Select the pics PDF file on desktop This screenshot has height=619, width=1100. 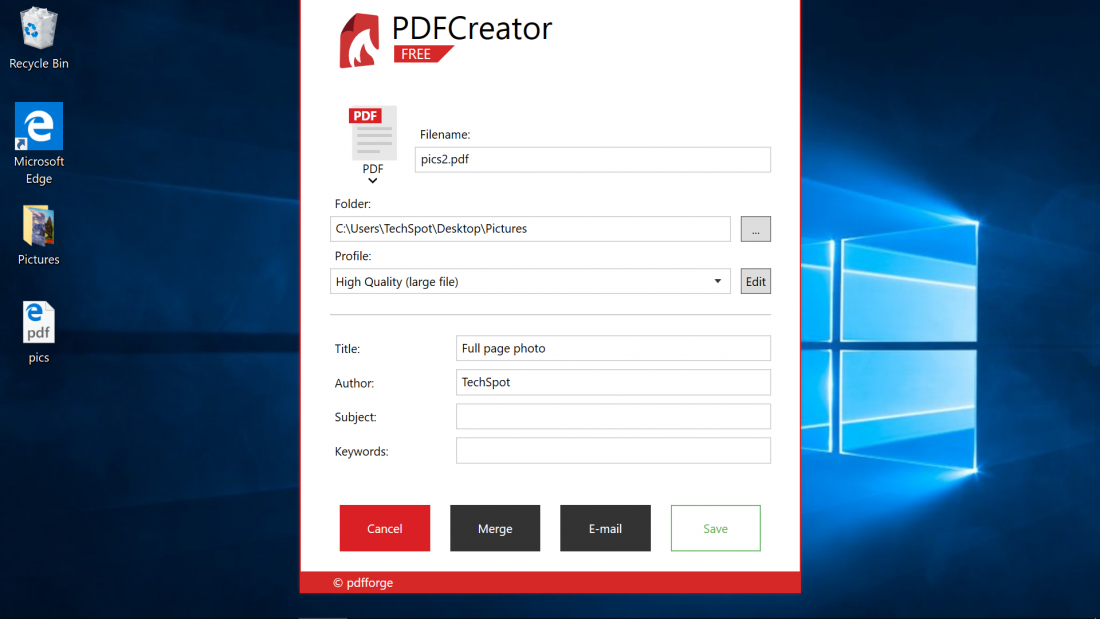[x=39, y=332]
